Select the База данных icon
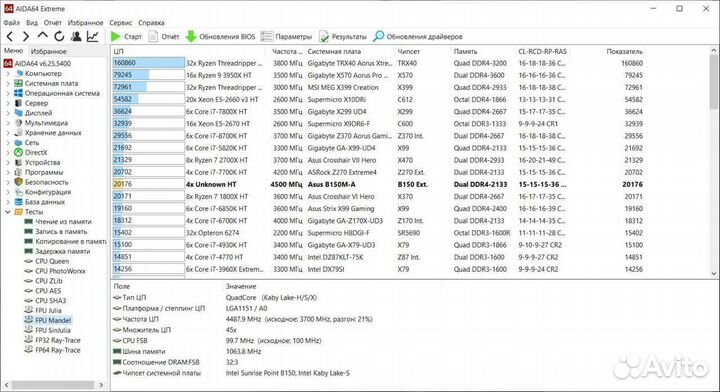 click(x=18, y=202)
